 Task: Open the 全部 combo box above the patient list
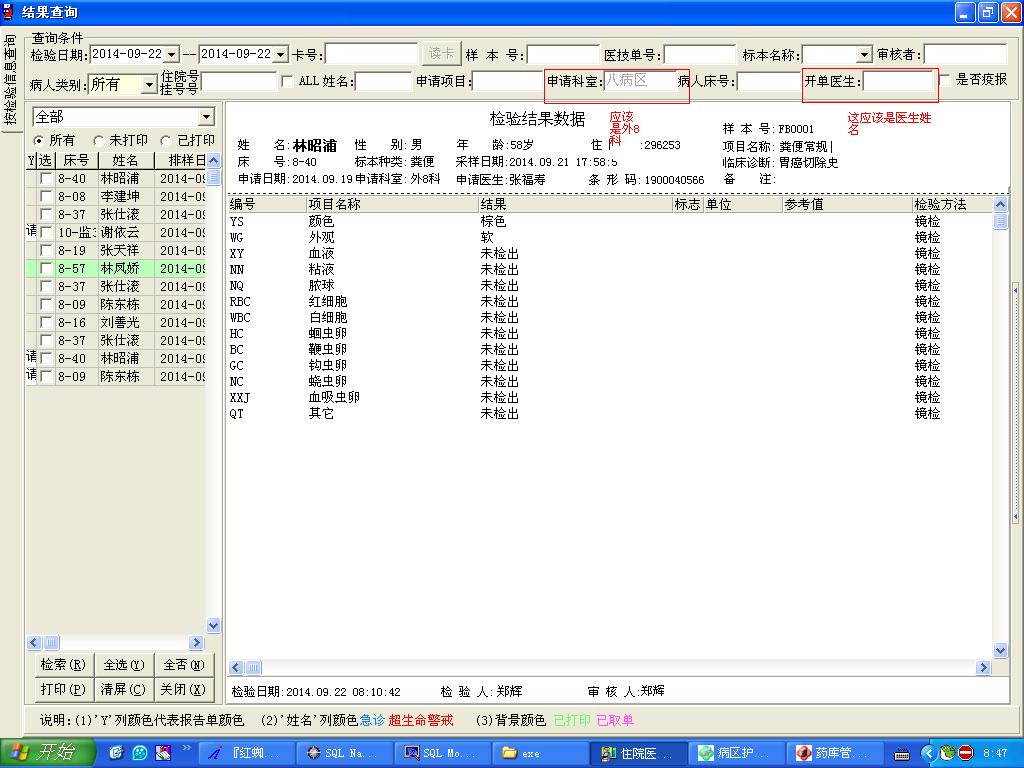coord(206,117)
